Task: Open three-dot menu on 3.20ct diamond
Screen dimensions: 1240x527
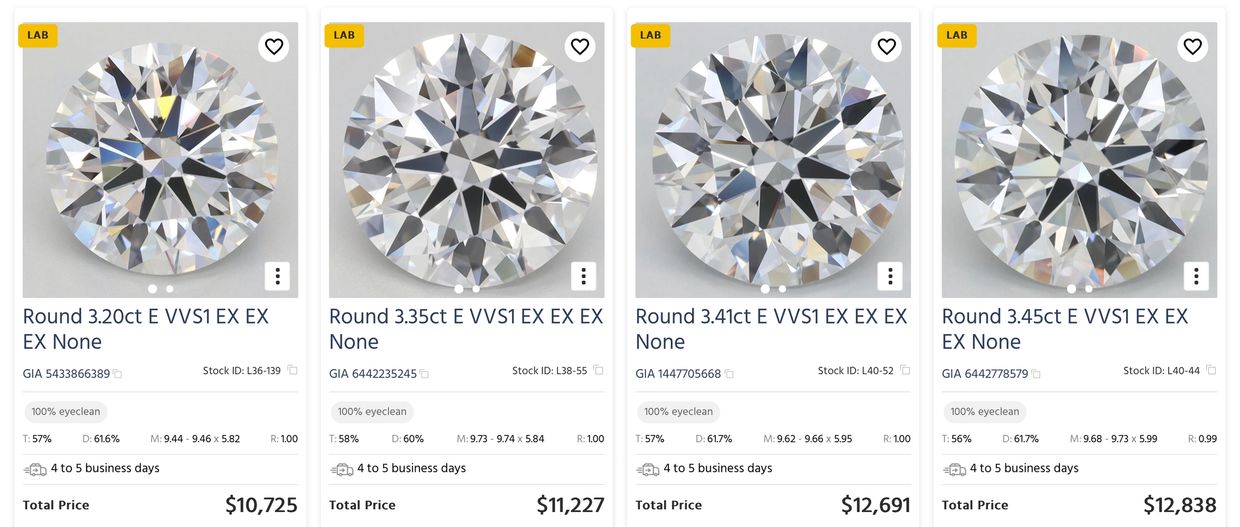Action: 277,276
